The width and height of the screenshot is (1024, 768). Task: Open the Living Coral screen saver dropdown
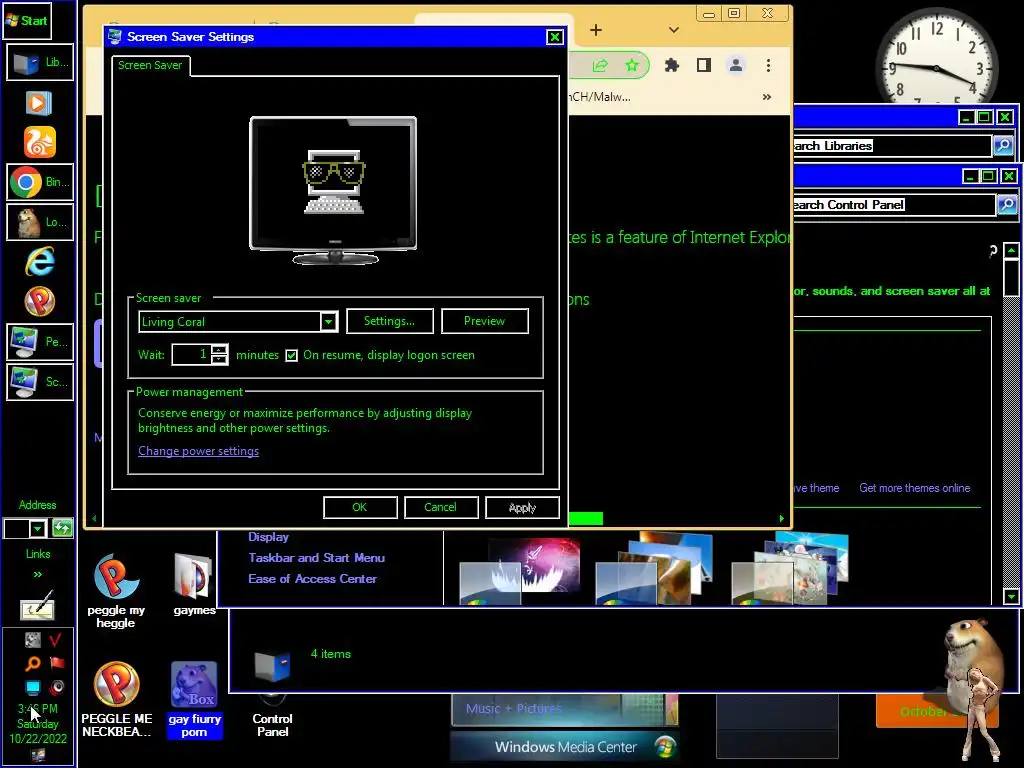328,321
